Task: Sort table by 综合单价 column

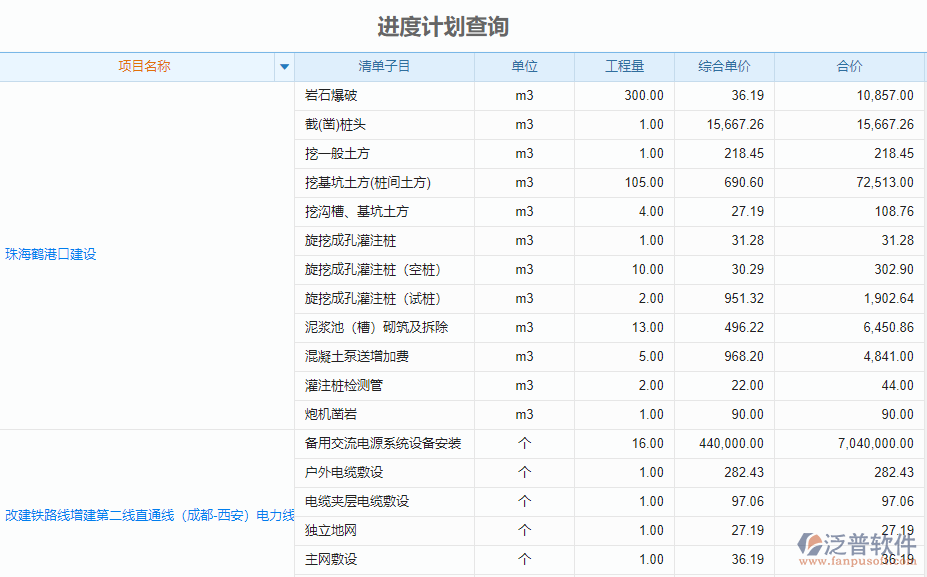Action: click(722, 67)
